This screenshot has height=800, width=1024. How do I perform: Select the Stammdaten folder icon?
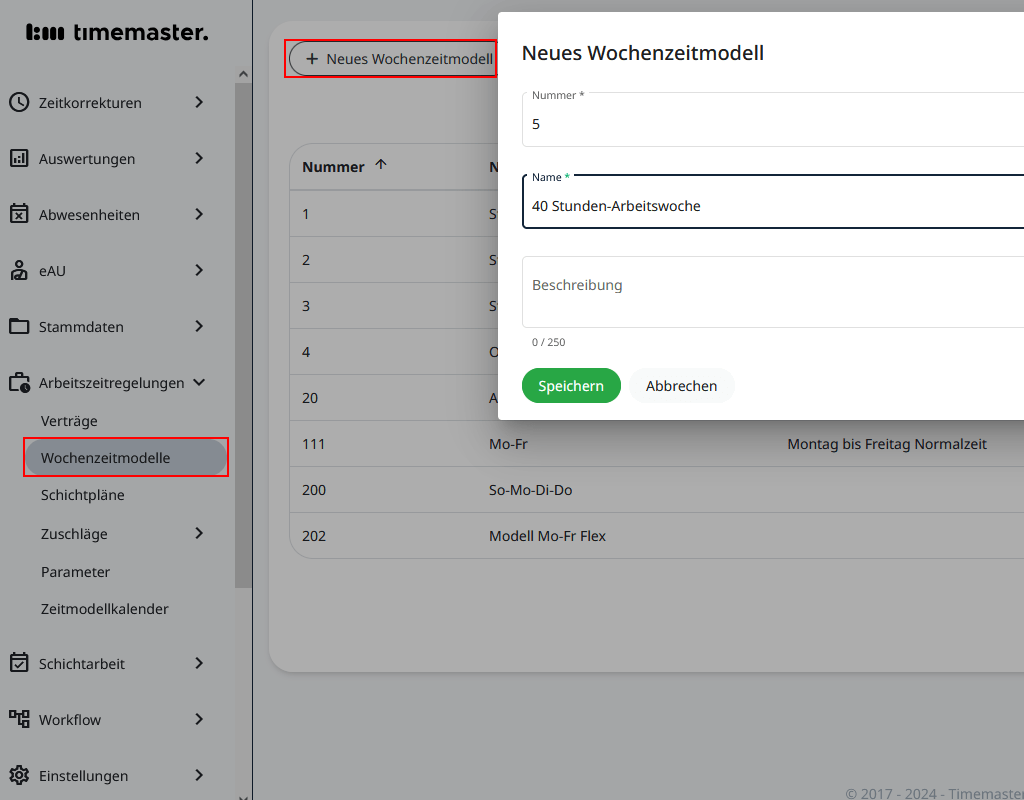click(x=19, y=326)
